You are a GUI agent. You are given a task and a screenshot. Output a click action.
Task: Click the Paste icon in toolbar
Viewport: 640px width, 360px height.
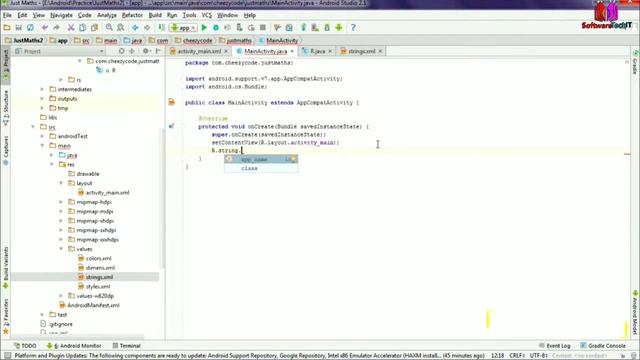[x=94, y=28]
